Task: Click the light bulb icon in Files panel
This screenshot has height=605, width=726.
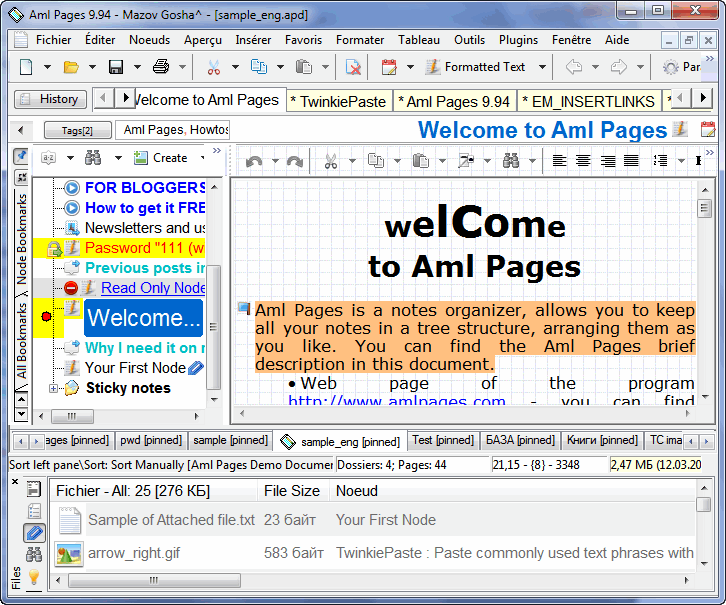Action: coord(34,577)
